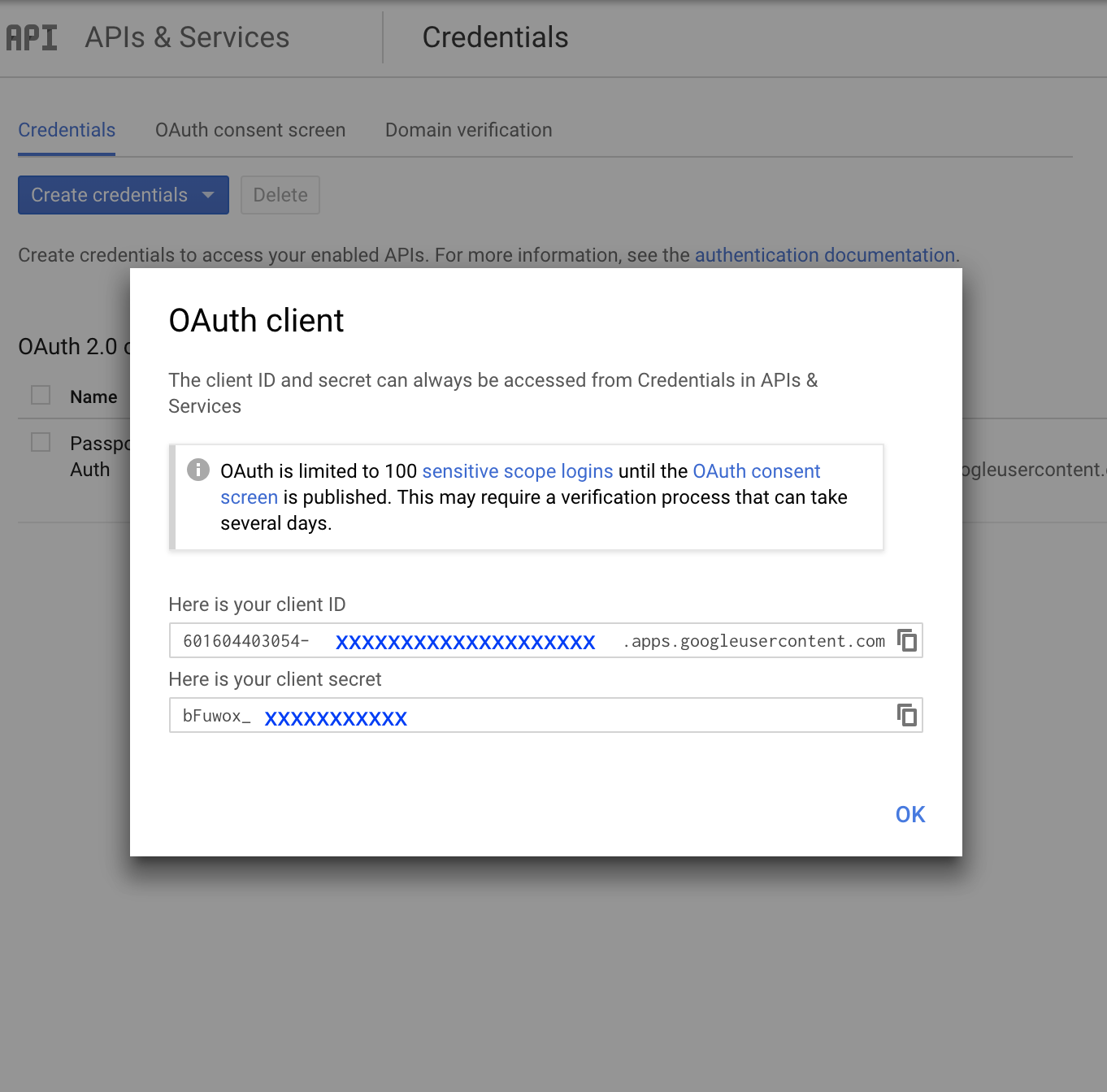The image size is (1107, 1092).
Task: Click the Passport Auth client name
Action: (98, 456)
